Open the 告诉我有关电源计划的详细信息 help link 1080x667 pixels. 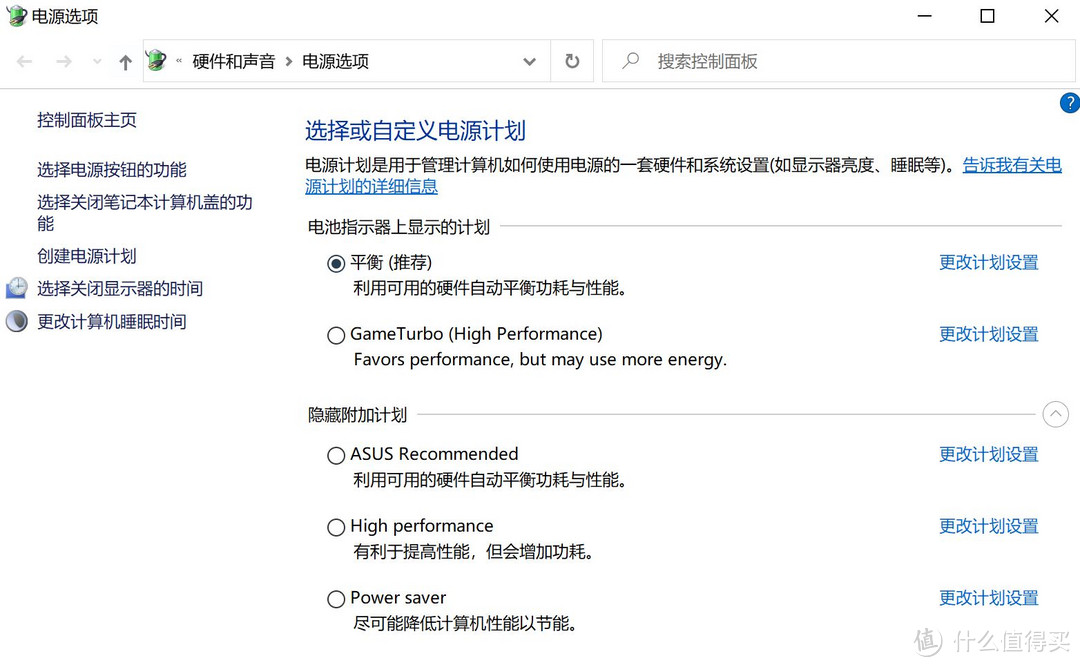pyautogui.click(x=1012, y=165)
